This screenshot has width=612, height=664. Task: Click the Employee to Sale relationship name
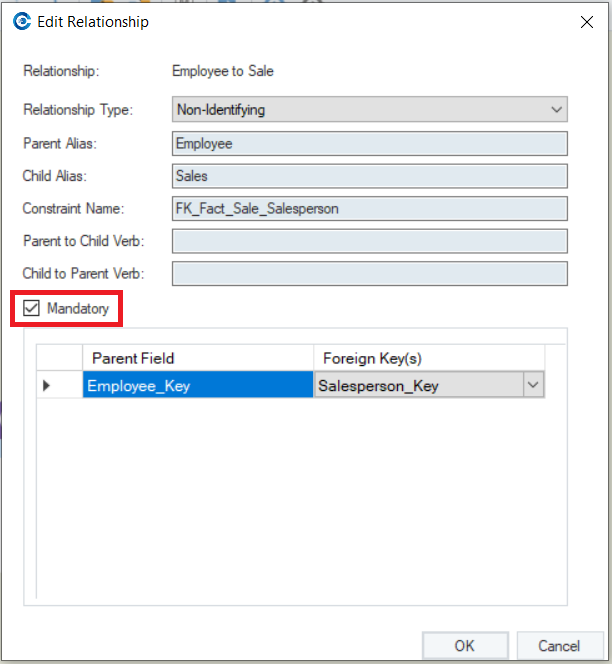point(223,71)
